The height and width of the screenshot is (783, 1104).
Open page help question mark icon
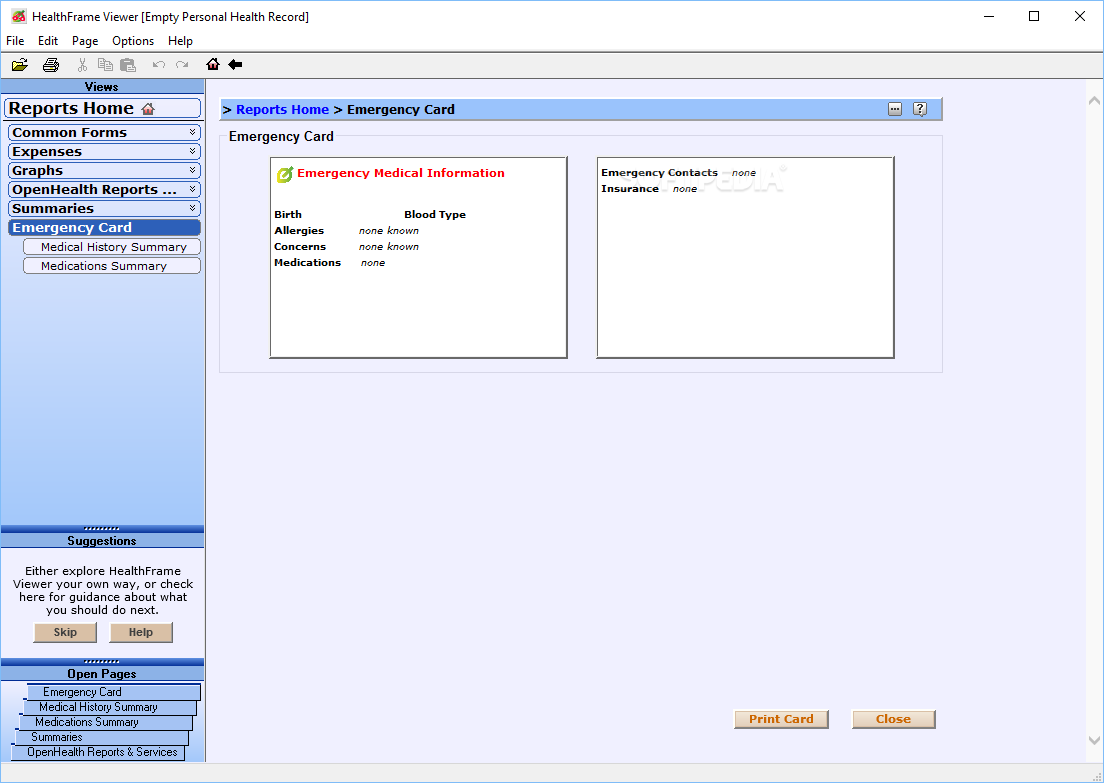(x=920, y=109)
